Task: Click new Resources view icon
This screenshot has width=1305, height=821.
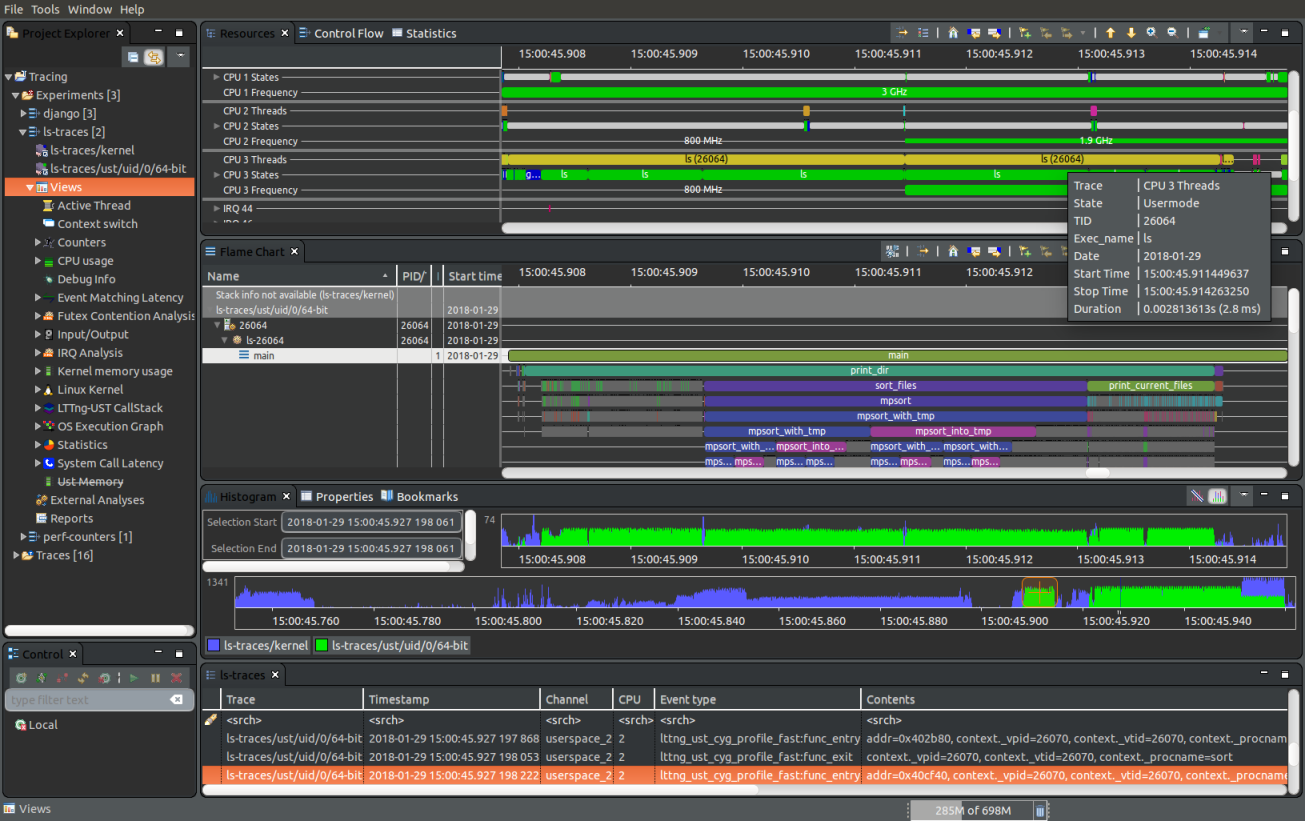Action: 1205,33
